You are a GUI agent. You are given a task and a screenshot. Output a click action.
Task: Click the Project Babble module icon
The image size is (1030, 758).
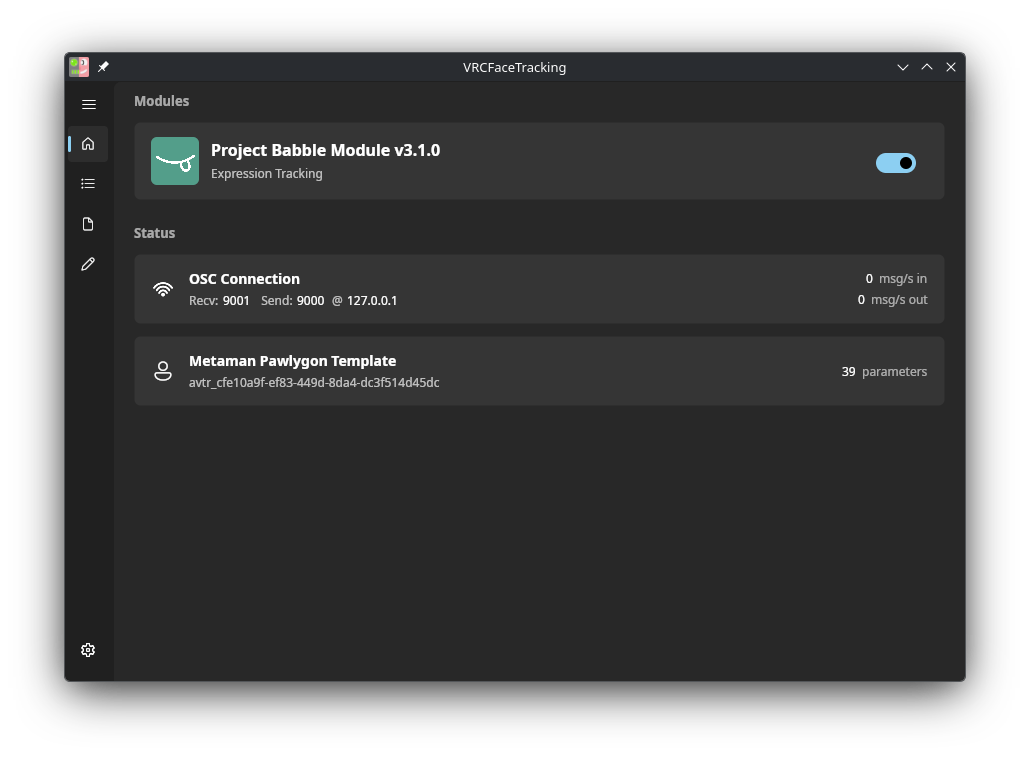click(x=175, y=161)
